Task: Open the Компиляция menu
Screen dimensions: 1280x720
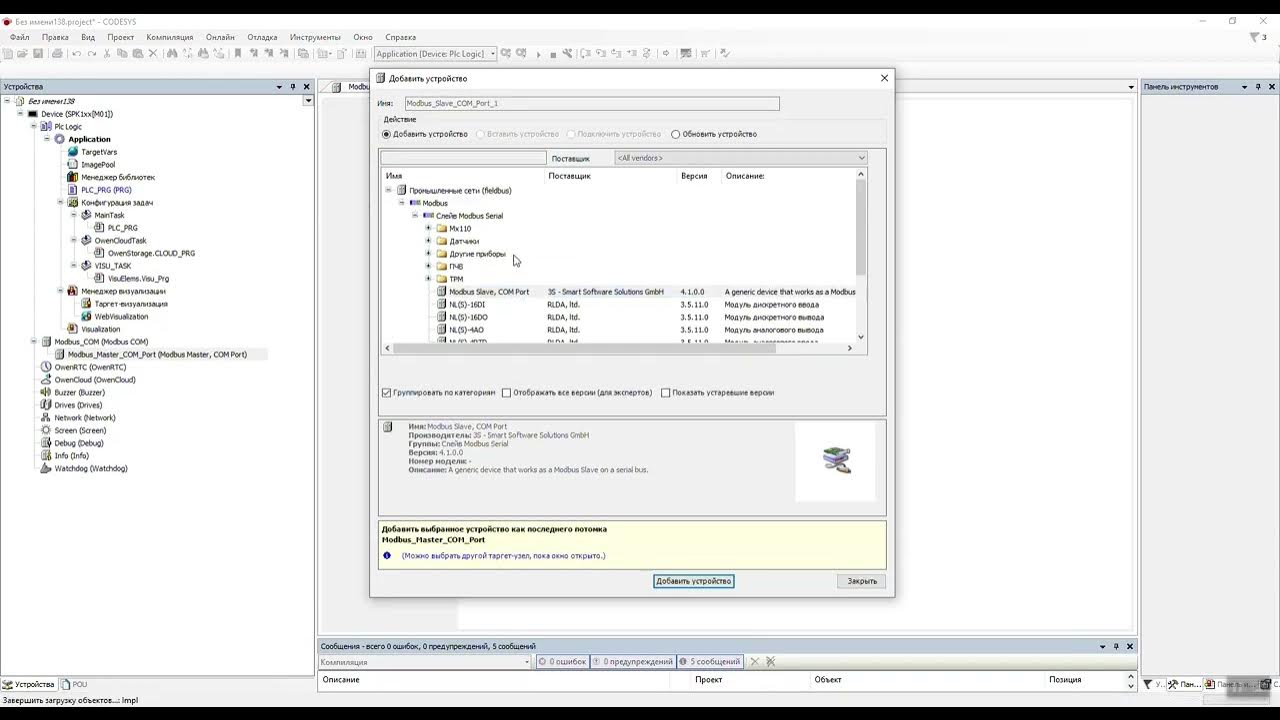Action: tap(169, 37)
